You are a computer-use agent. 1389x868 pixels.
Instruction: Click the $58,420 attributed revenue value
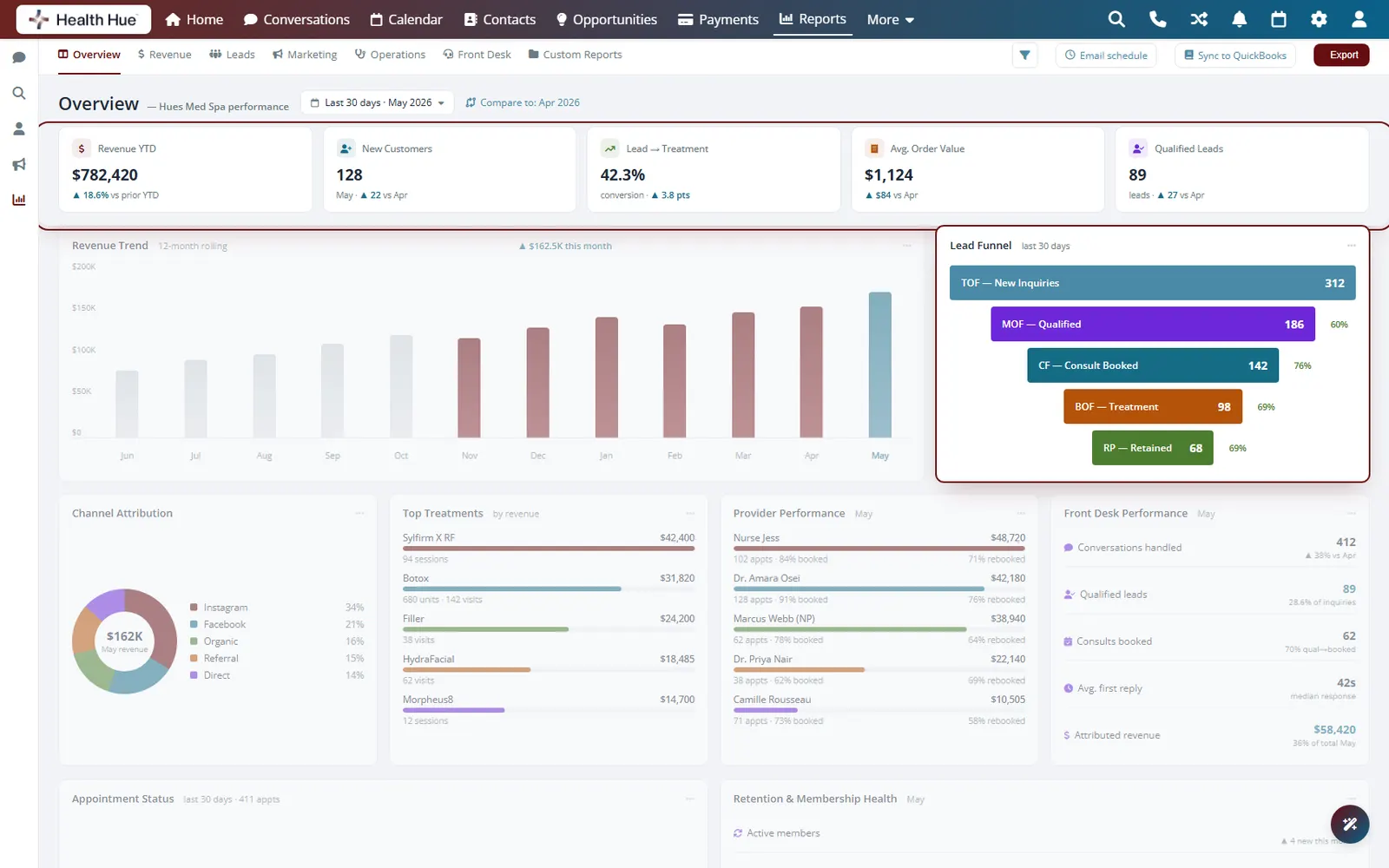(x=1334, y=729)
